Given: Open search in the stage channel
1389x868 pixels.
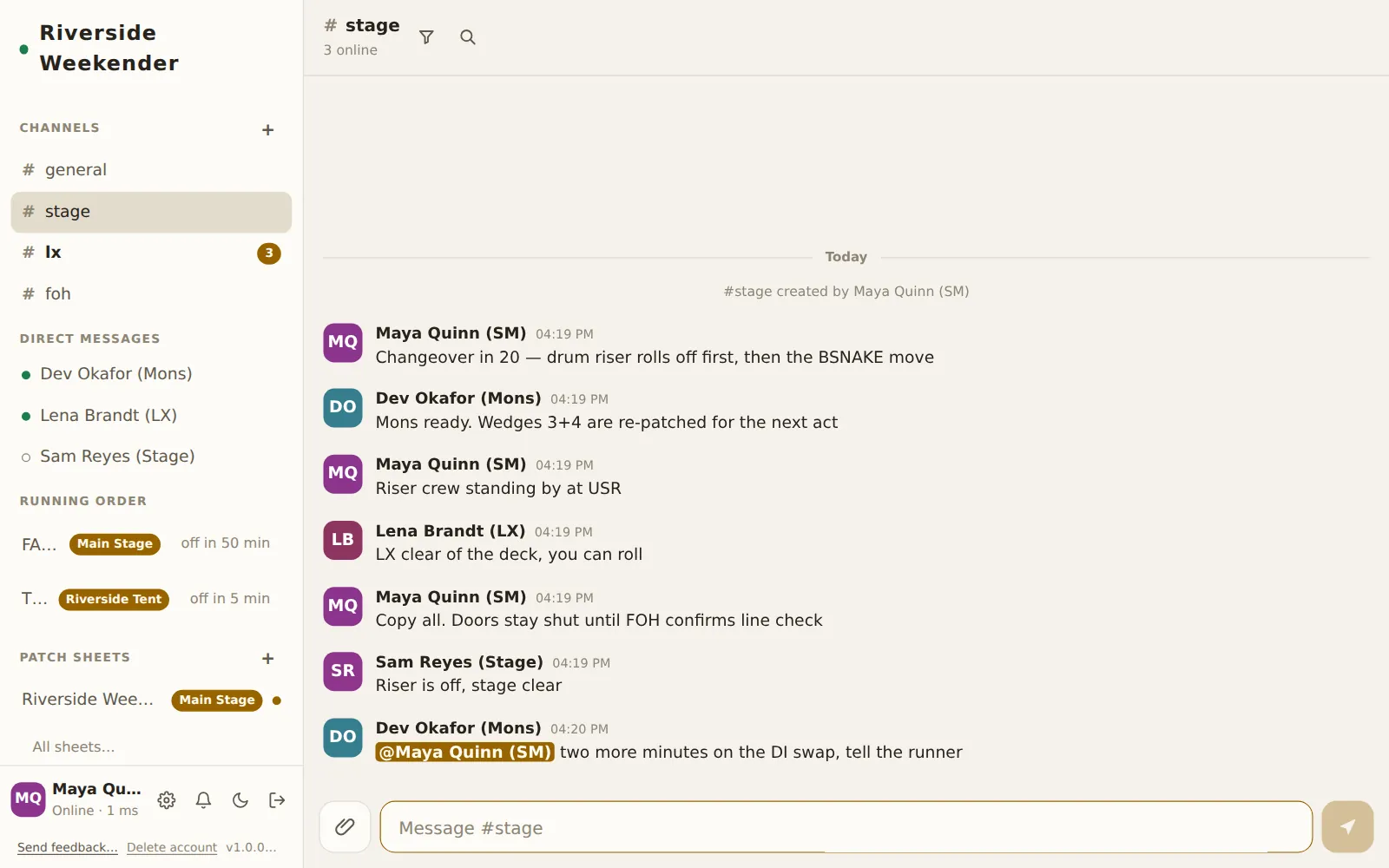Looking at the screenshot, I should point(468,37).
